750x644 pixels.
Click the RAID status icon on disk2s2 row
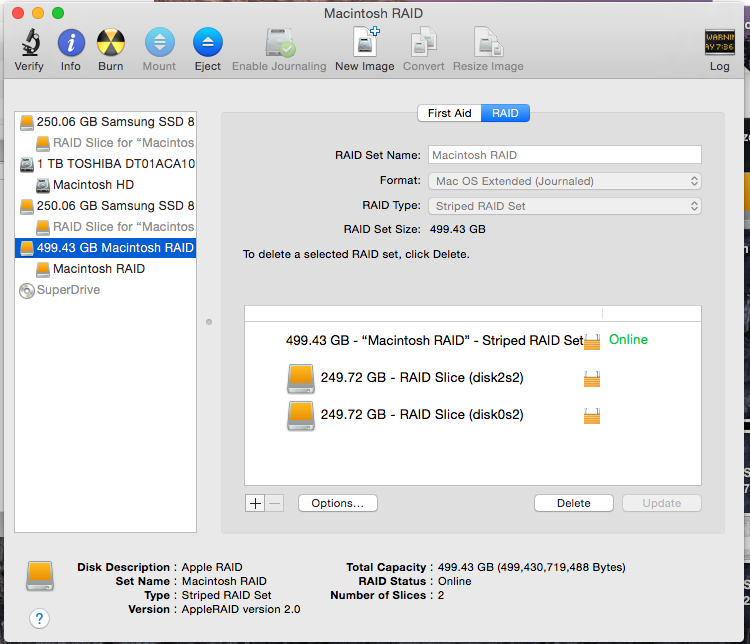pos(592,379)
